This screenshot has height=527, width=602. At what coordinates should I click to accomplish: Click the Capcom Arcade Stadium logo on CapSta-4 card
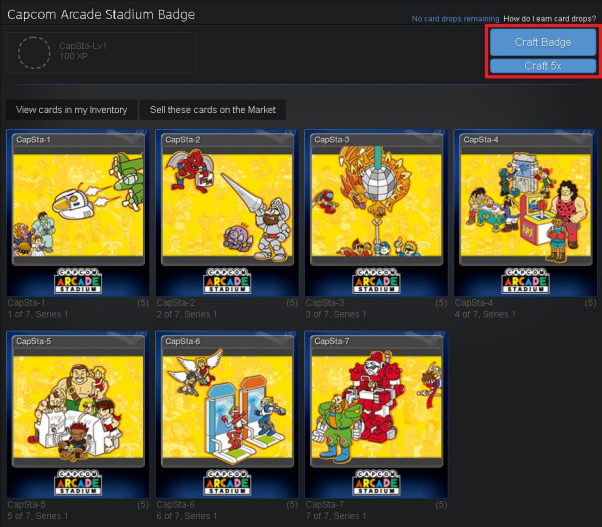pyautogui.click(x=525, y=281)
